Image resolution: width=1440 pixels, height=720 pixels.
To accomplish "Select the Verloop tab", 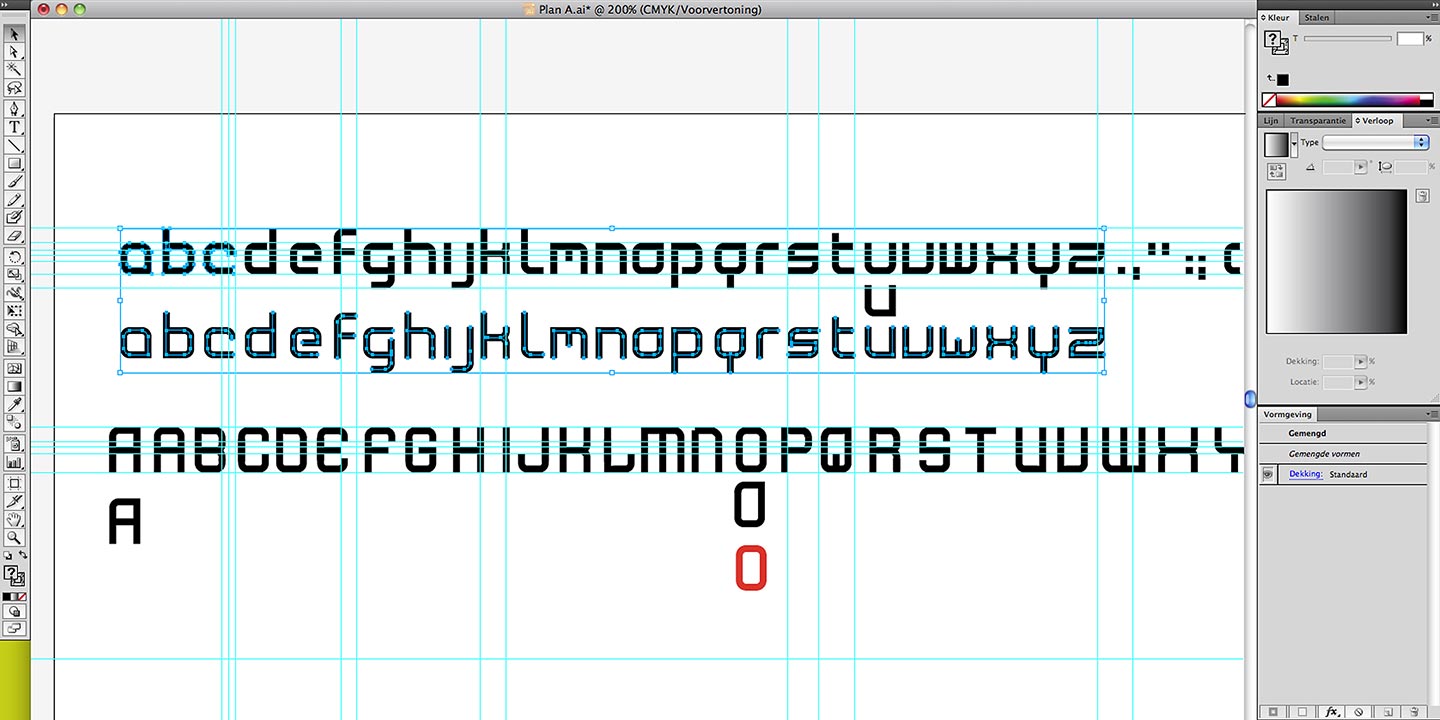I will (x=1376, y=121).
